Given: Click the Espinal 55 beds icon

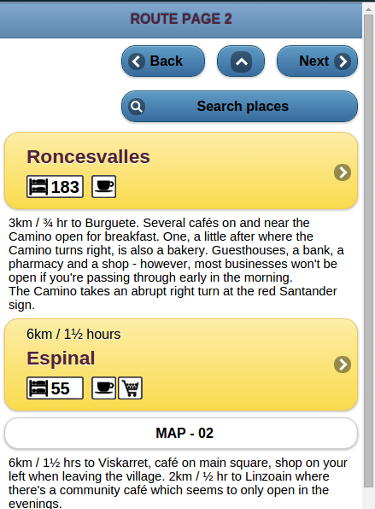Looking at the screenshot, I should click(55, 388).
